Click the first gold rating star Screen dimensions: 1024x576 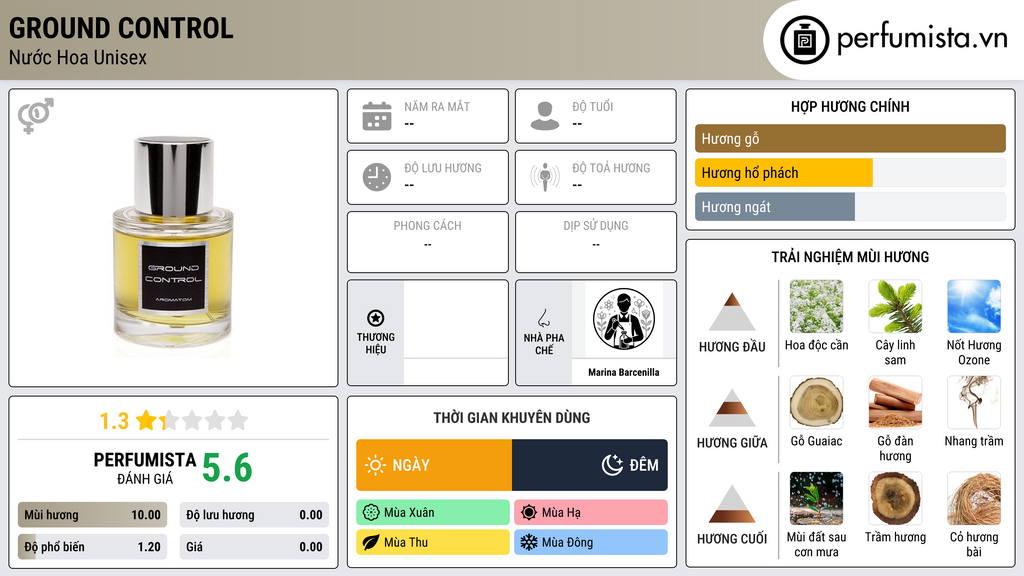click(146, 420)
